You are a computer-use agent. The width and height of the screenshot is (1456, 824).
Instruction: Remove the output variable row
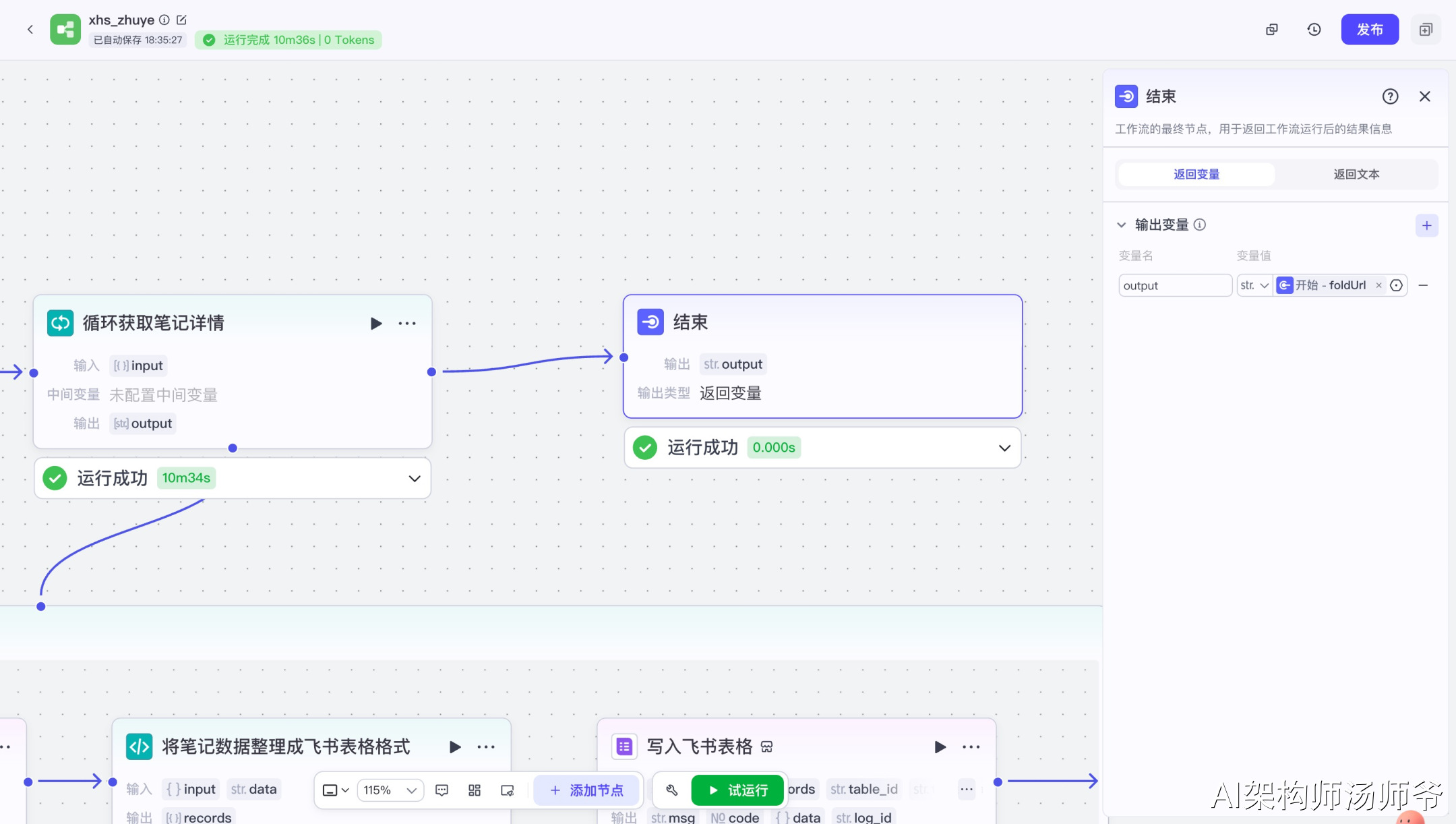[1423, 286]
